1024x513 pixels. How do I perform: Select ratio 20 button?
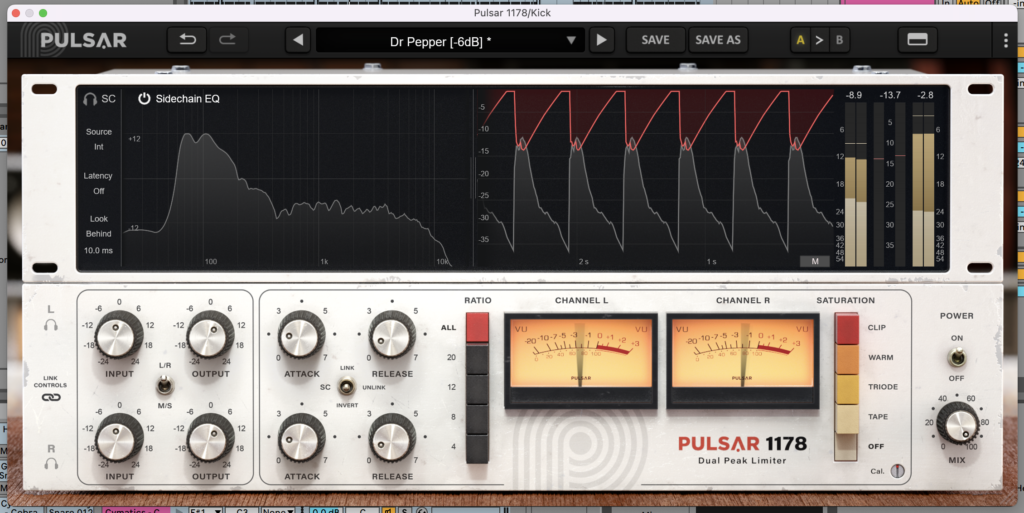point(477,358)
